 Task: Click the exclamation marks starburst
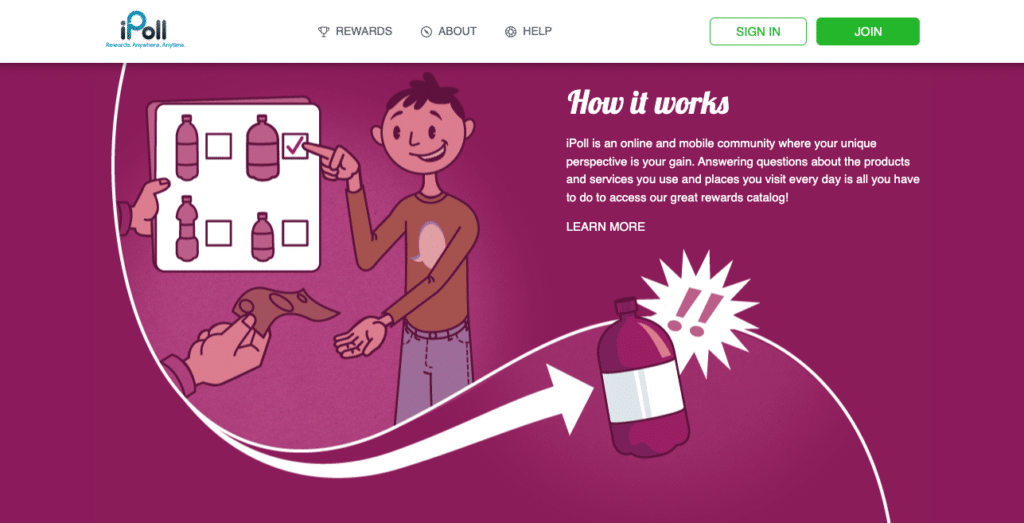[x=697, y=309]
